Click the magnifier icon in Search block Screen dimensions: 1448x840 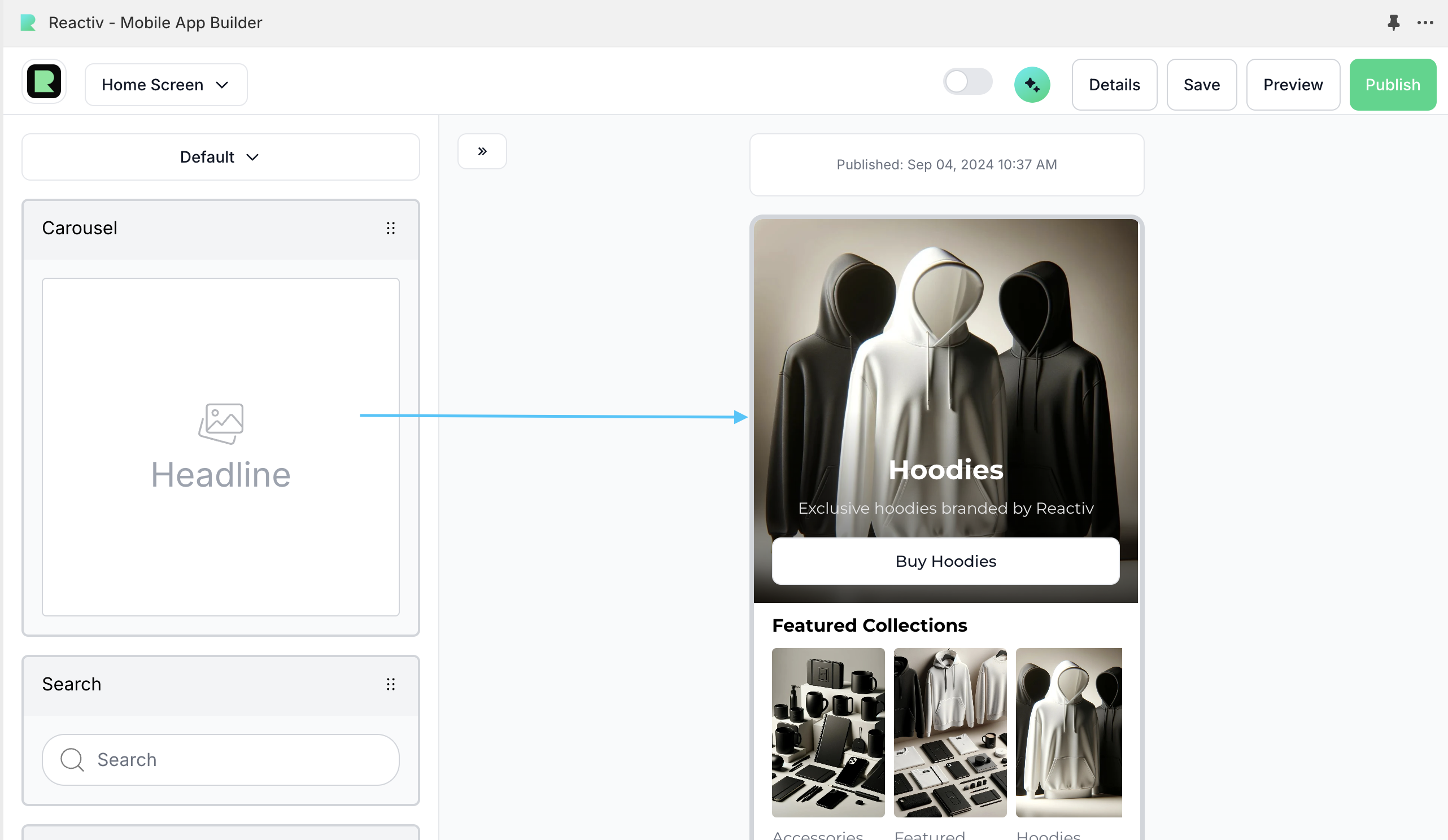(72, 760)
